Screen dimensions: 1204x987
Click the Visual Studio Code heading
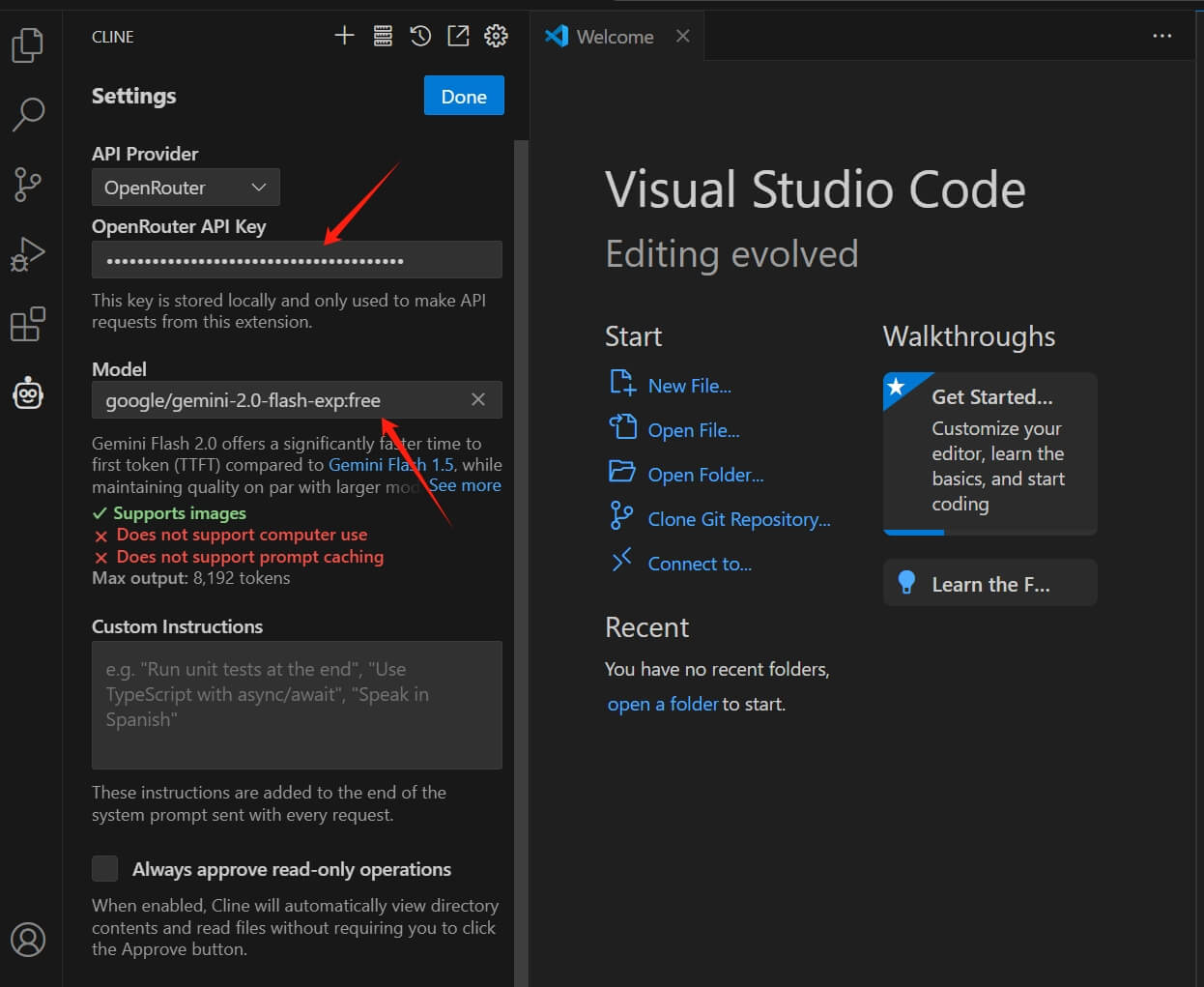coord(816,189)
